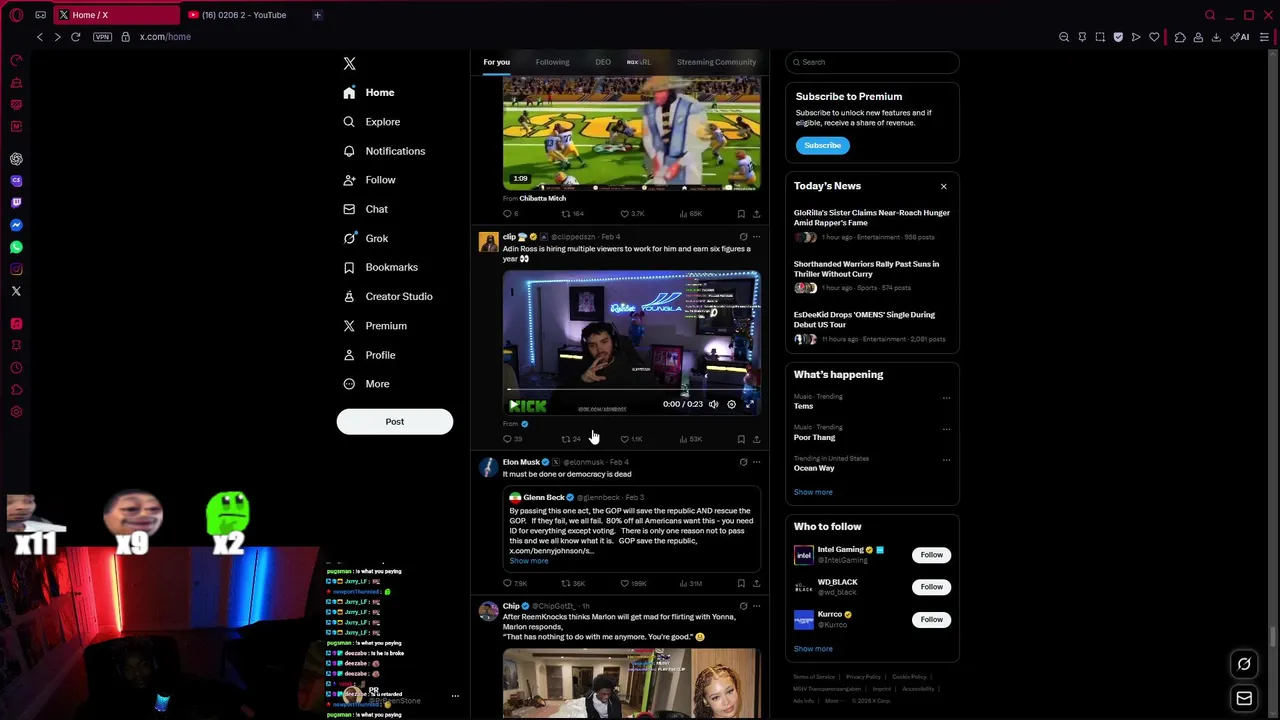This screenshot has height=720, width=1280.
Task: Open options for the Poor Thang trend
Action: coord(946,429)
